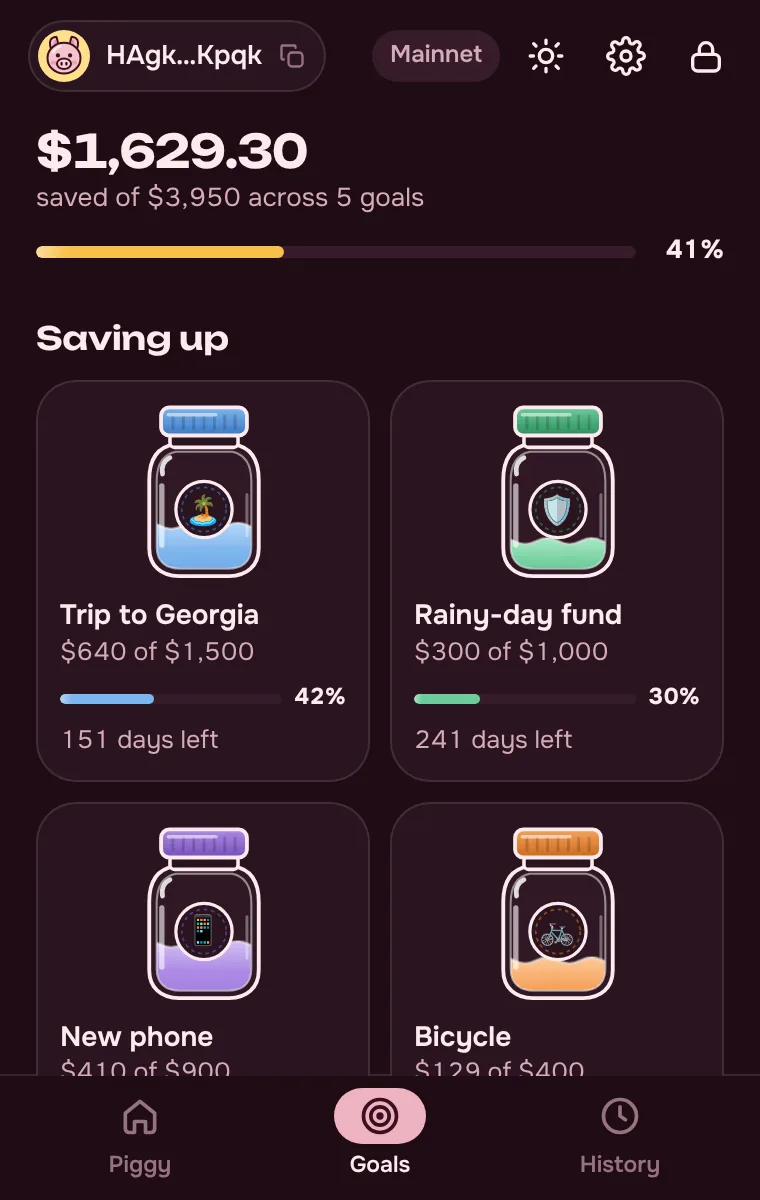Lock the wallet with padlock icon
Image resolution: width=760 pixels, height=1200 pixels.
click(706, 56)
